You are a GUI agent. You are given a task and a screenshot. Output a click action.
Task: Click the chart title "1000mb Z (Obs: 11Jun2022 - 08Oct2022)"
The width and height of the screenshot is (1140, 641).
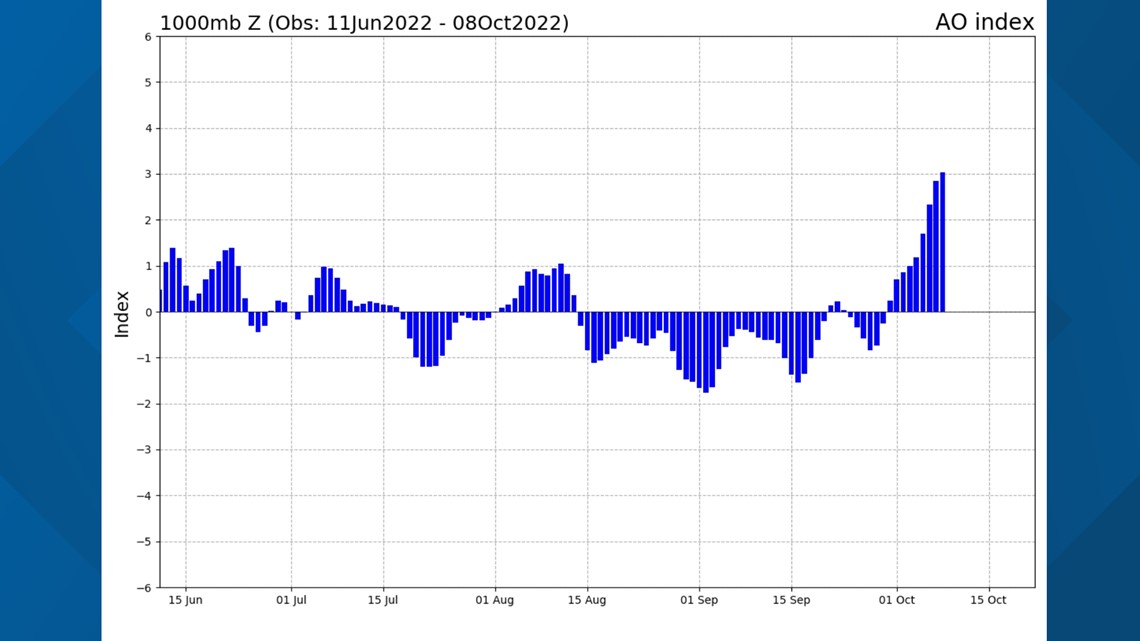coord(364,23)
